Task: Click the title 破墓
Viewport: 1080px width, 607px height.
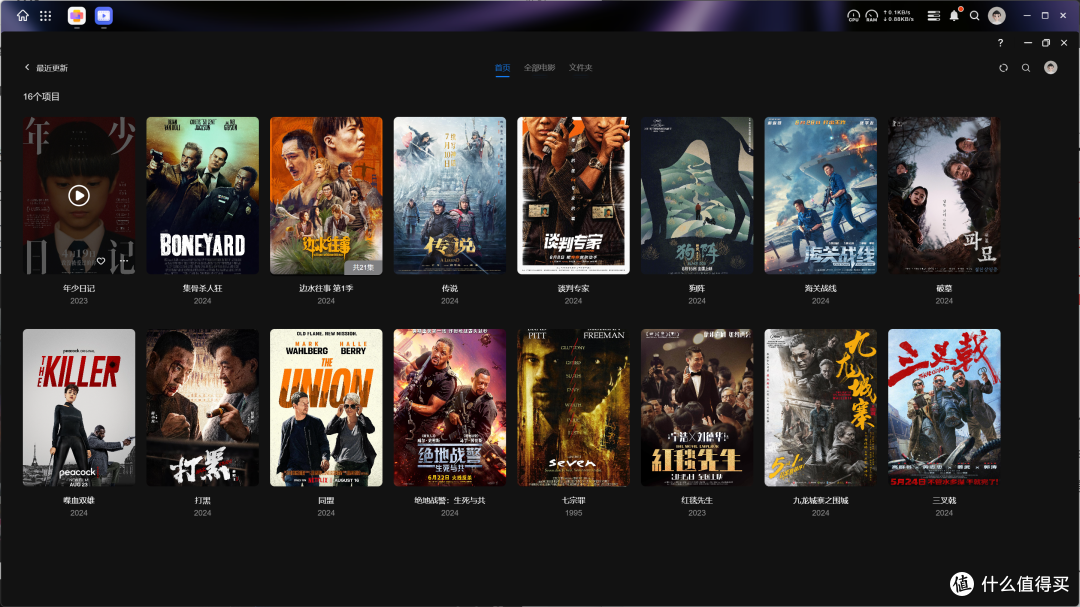Action: pos(944,289)
